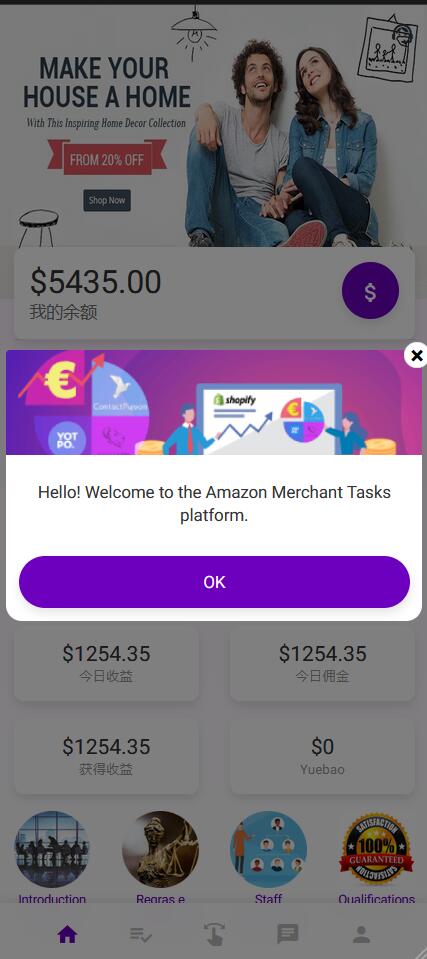Open the Home tab icon
Image resolution: width=427 pixels, height=959 pixels.
[67, 934]
